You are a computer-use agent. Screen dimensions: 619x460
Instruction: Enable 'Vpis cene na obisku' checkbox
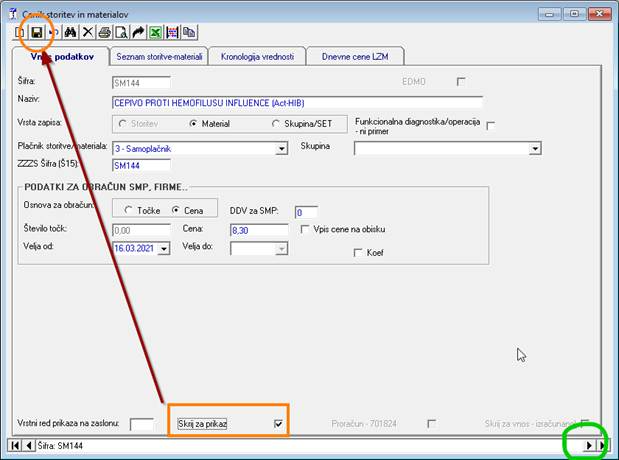306,229
